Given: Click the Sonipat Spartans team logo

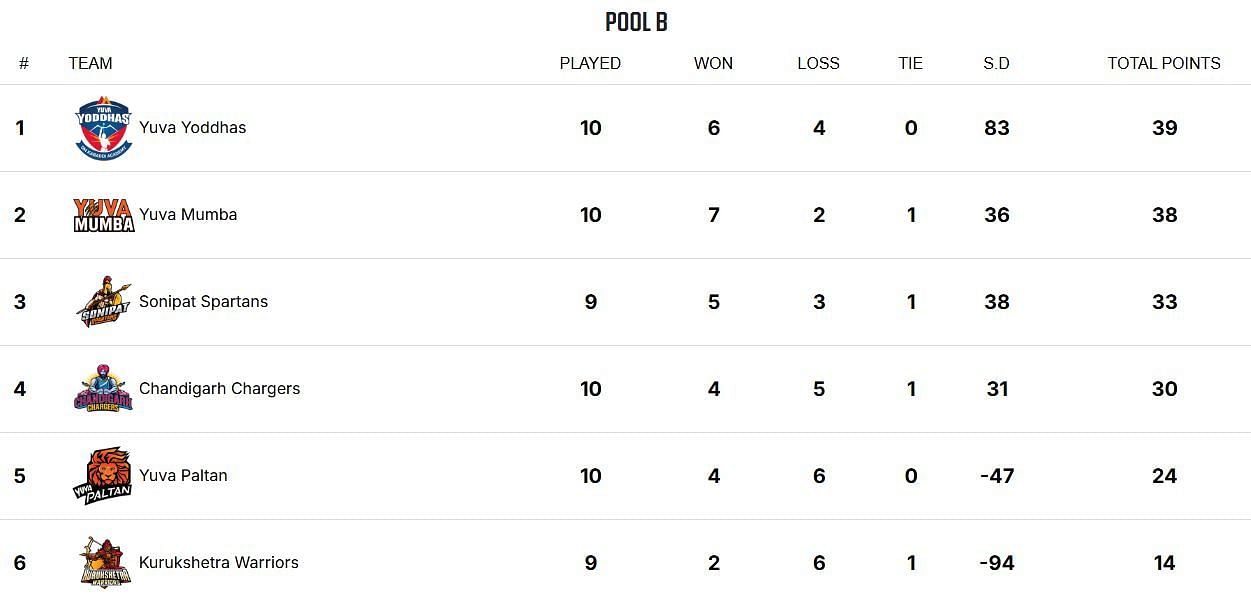Looking at the screenshot, I should pos(103,302).
